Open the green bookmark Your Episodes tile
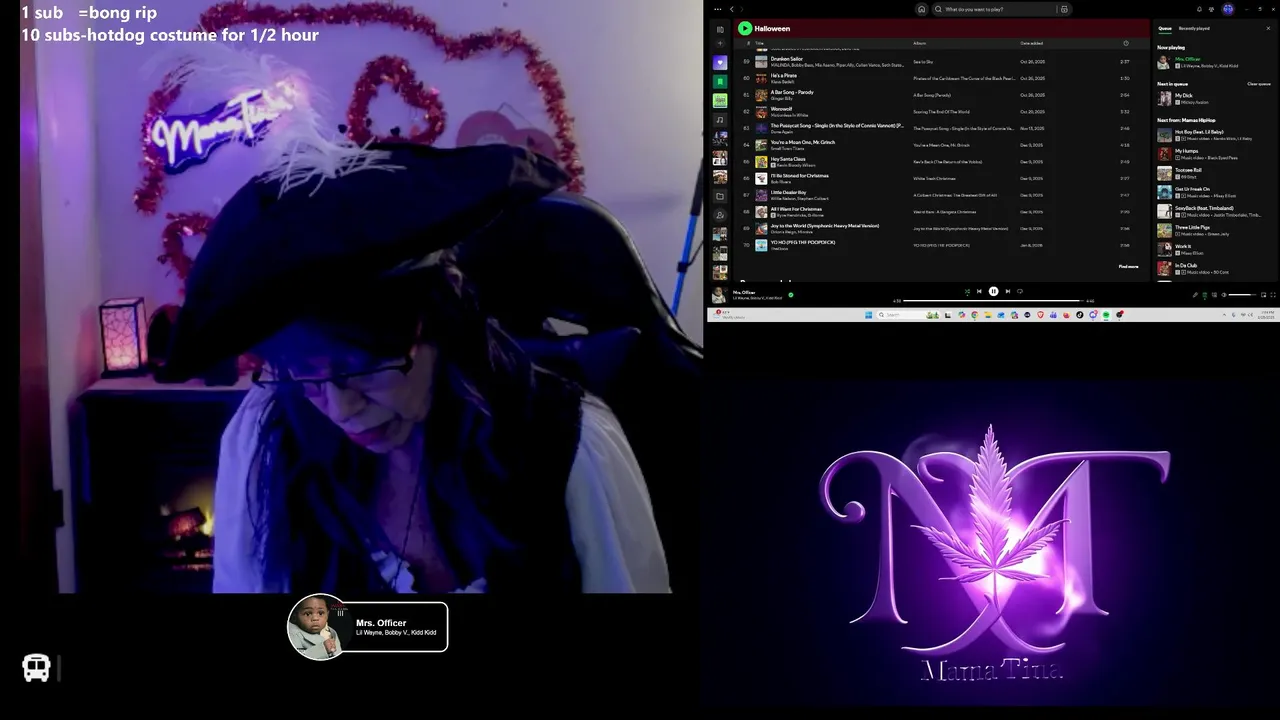 [x=720, y=82]
